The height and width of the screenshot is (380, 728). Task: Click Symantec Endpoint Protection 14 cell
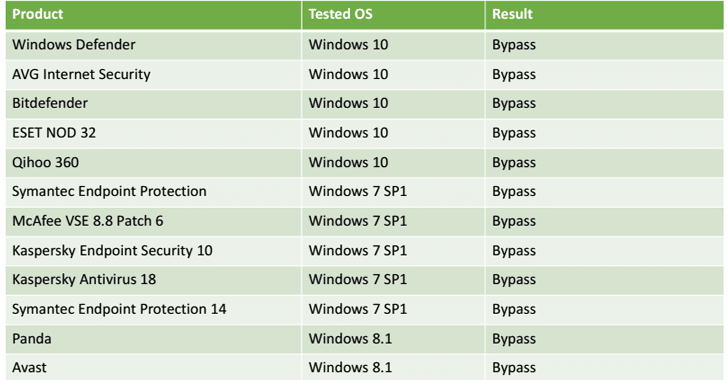(154, 310)
